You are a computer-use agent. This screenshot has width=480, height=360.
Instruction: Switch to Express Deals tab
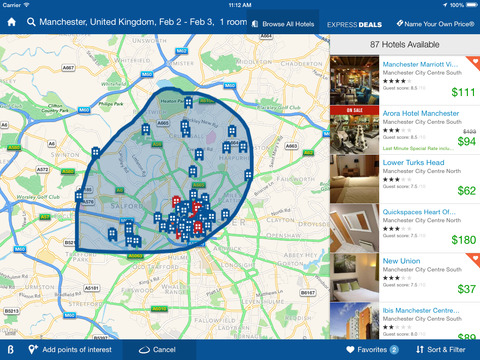tap(354, 25)
